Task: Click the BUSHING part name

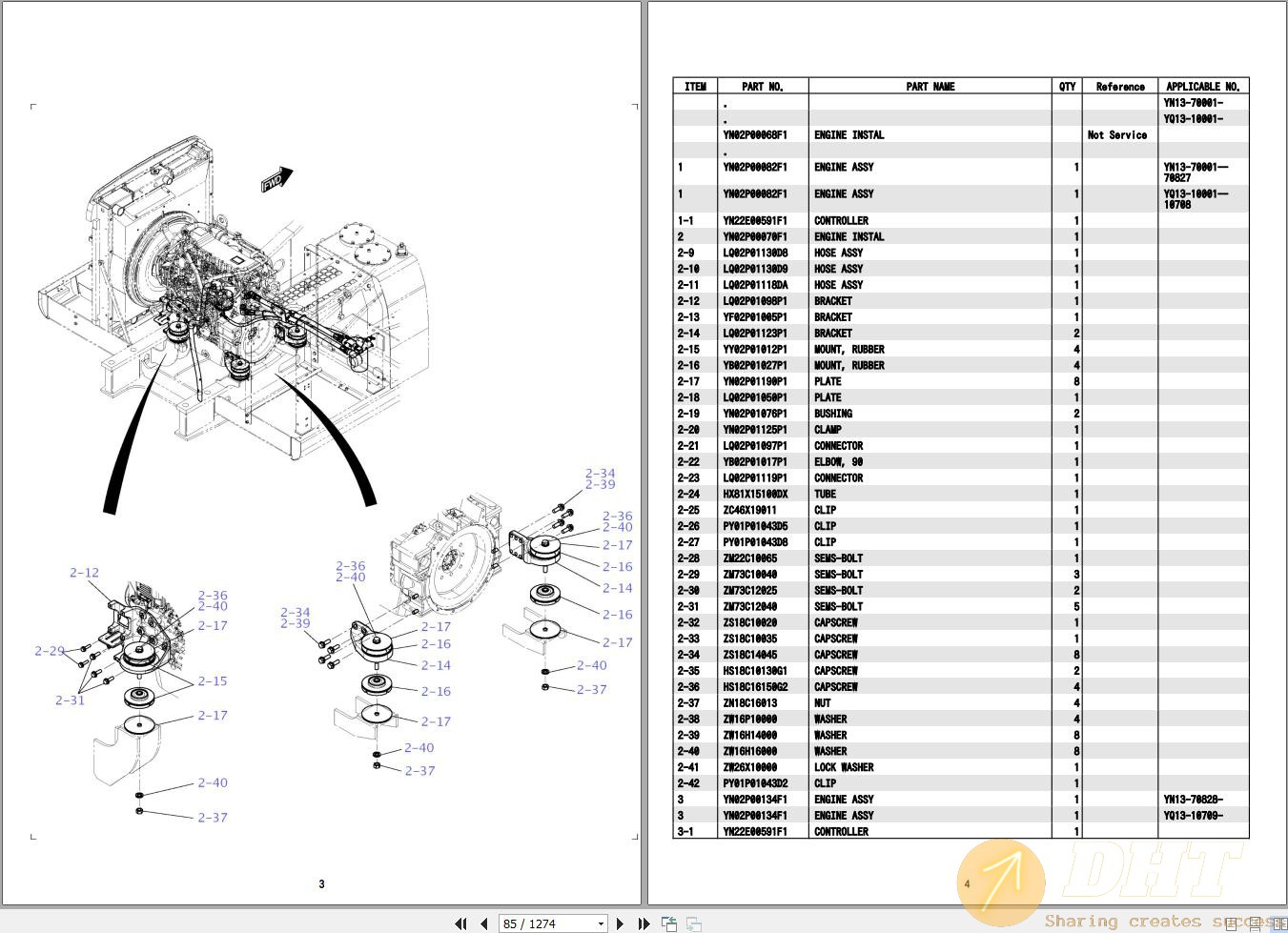Action: click(833, 414)
